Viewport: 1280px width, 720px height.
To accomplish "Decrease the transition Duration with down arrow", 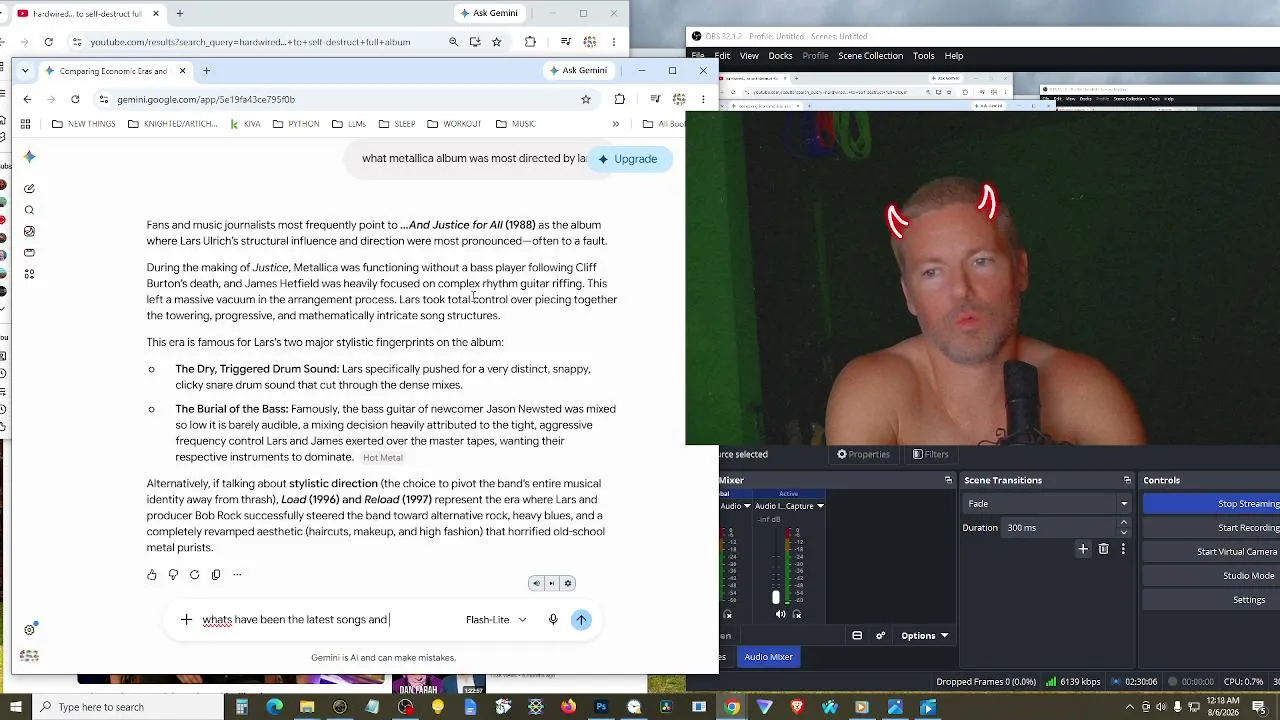I will (x=1124, y=533).
